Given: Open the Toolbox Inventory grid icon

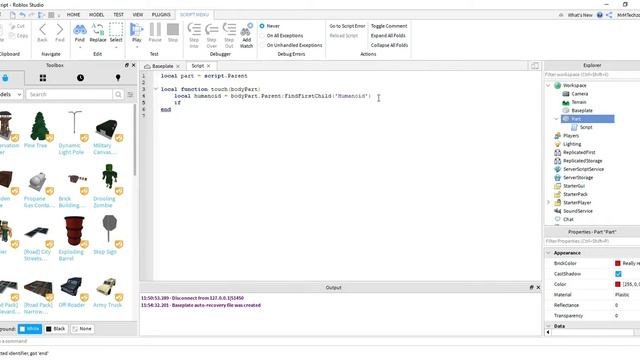Looking at the screenshot, I should [42, 78].
